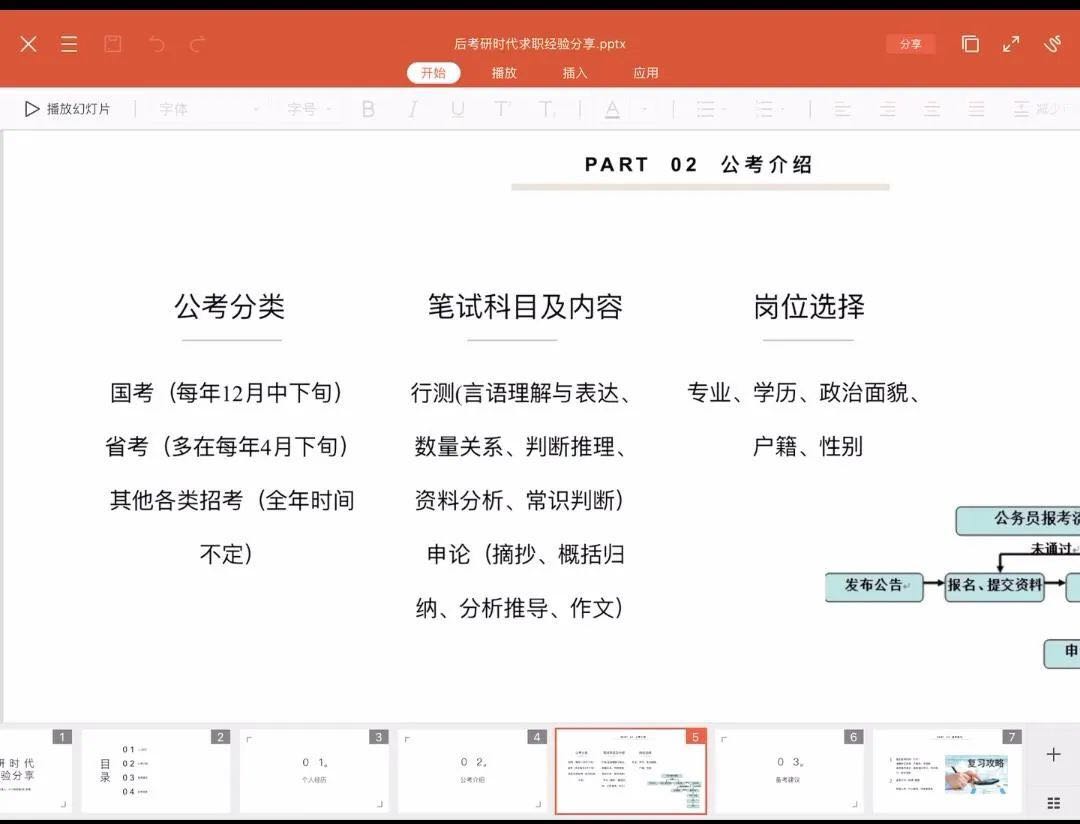Toggle underline formatting
The height and width of the screenshot is (824, 1080).
457,109
